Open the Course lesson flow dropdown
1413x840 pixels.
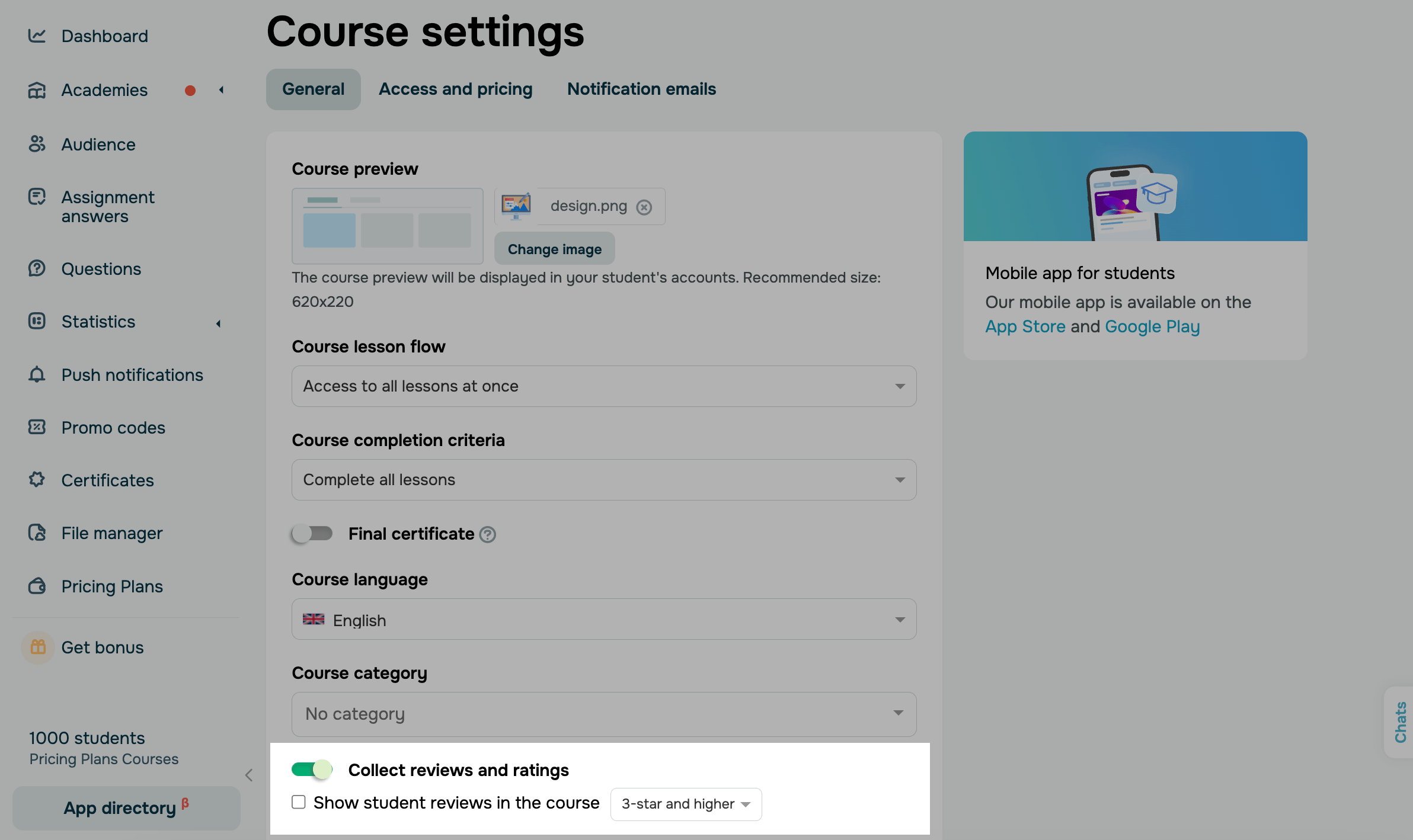pos(603,386)
